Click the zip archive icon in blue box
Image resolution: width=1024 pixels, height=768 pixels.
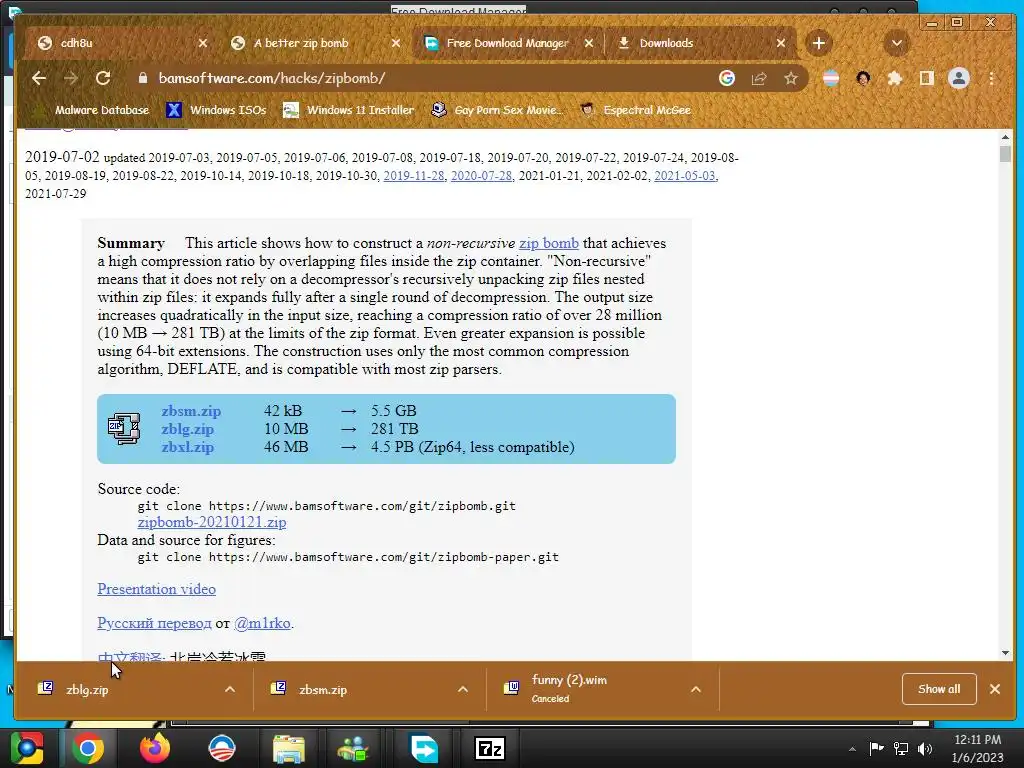[x=123, y=428]
